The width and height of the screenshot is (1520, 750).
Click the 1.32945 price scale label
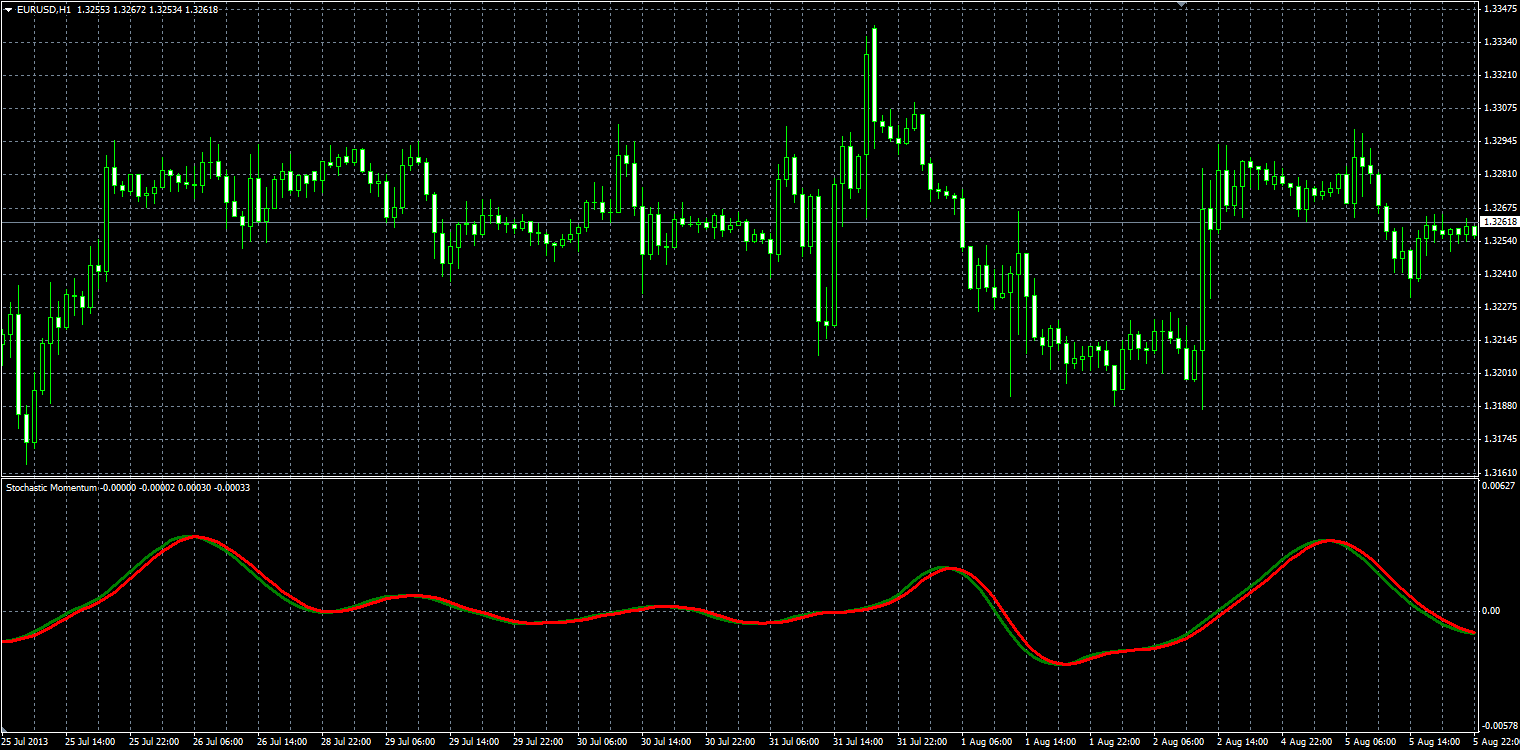(x=1499, y=141)
